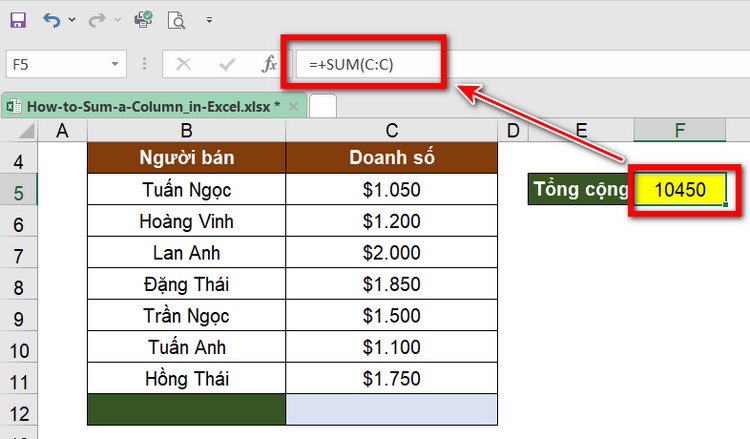Select column B header

pos(187,130)
